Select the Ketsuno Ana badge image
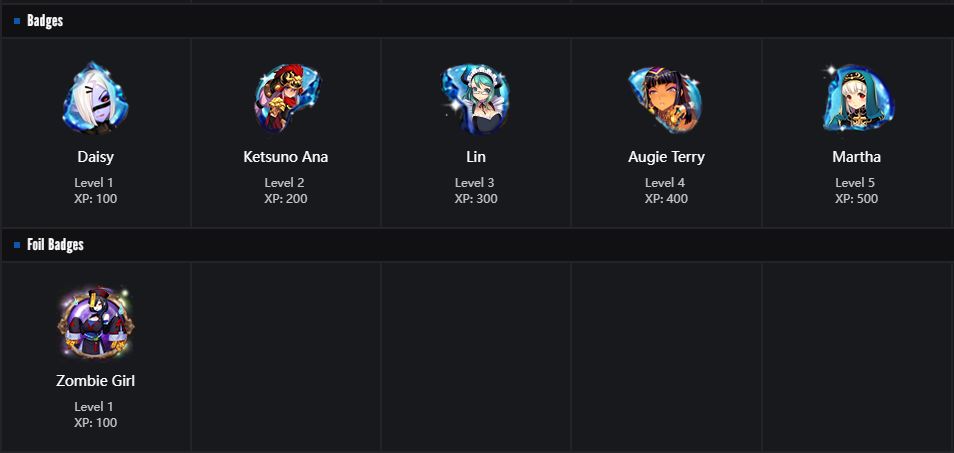954x453 pixels. pos(285,98)
